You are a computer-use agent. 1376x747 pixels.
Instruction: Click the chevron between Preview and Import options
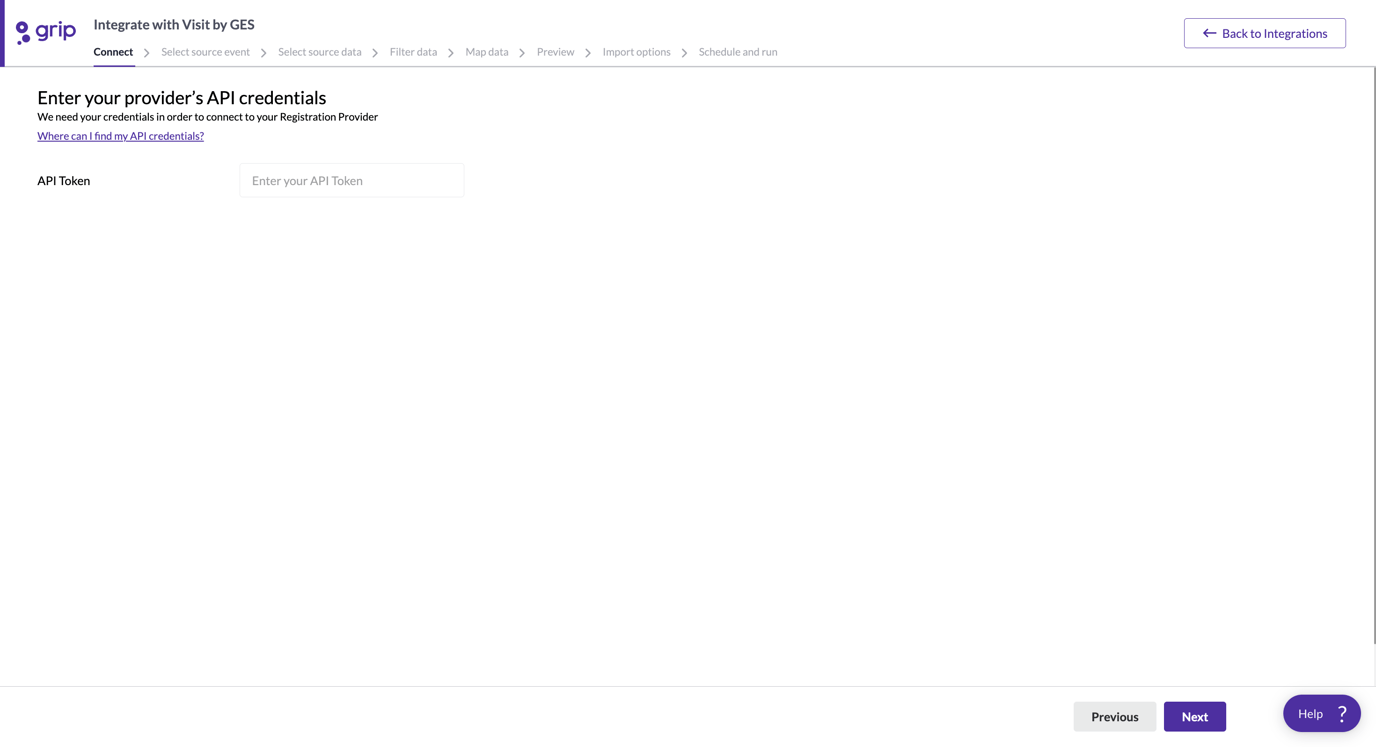[x=588, y=51]
